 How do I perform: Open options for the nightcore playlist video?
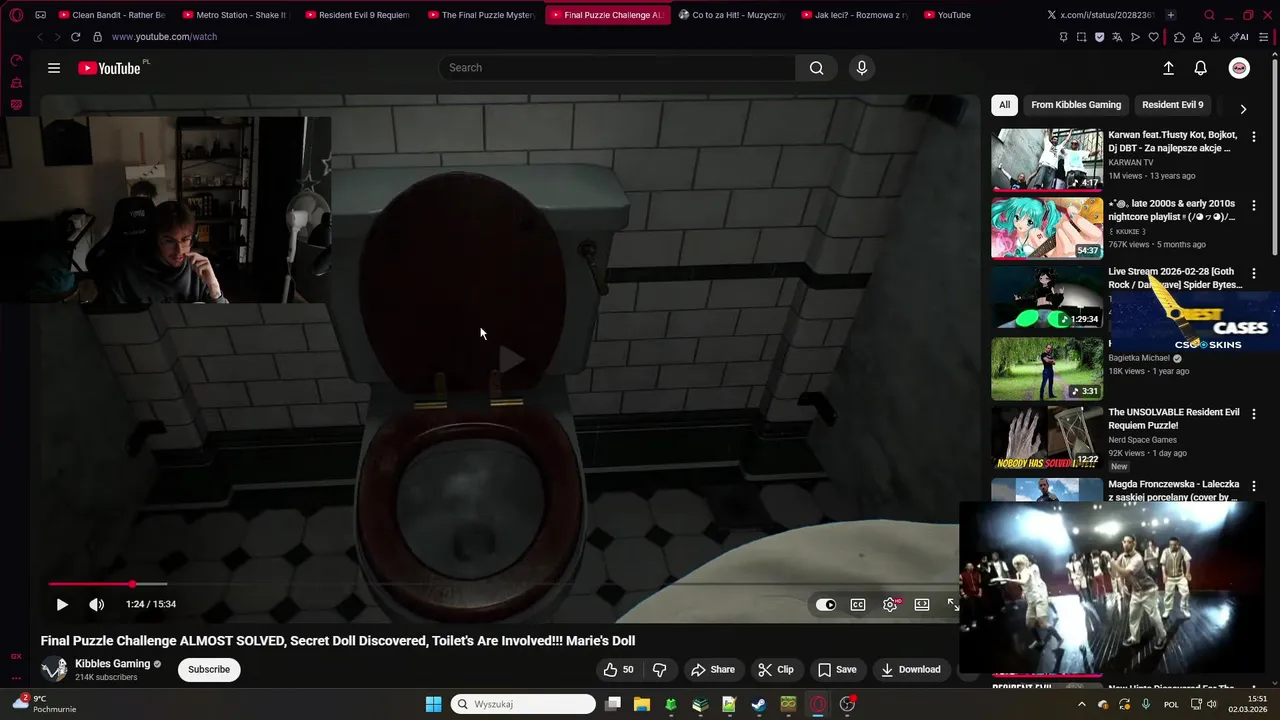tap(1254, 206)
